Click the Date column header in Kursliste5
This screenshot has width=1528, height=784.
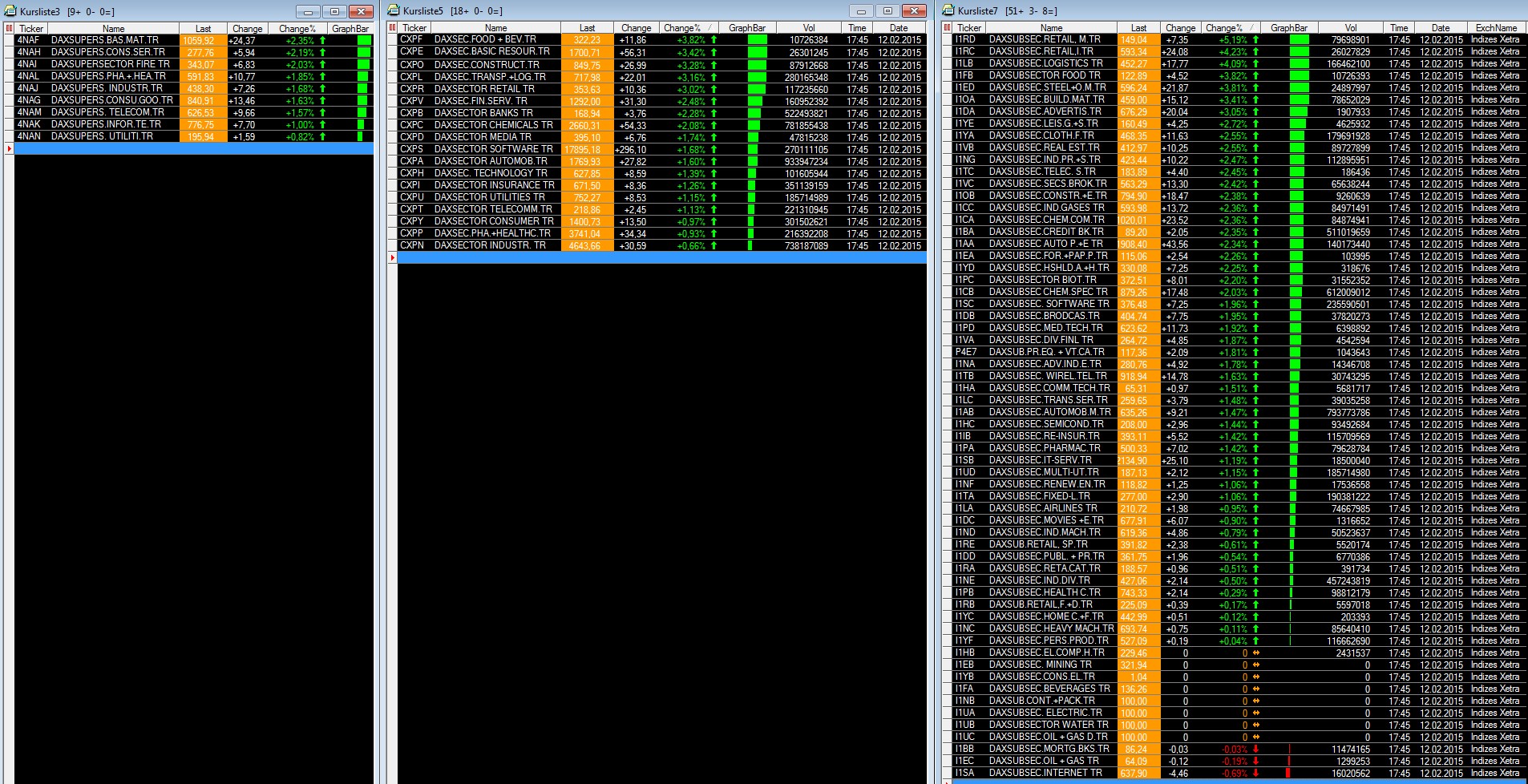(899, 28)
